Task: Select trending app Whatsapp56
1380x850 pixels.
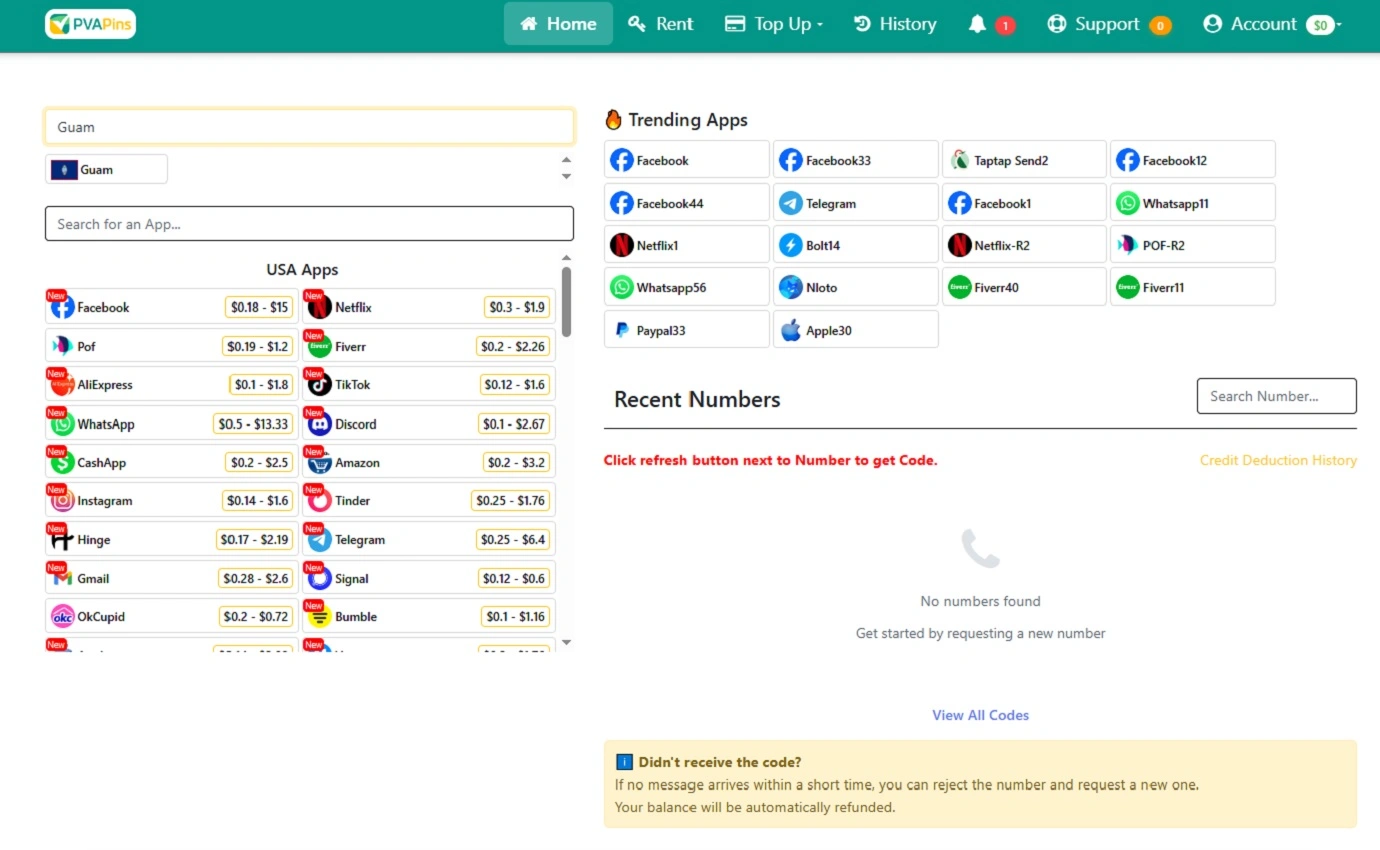Action: 687,287
